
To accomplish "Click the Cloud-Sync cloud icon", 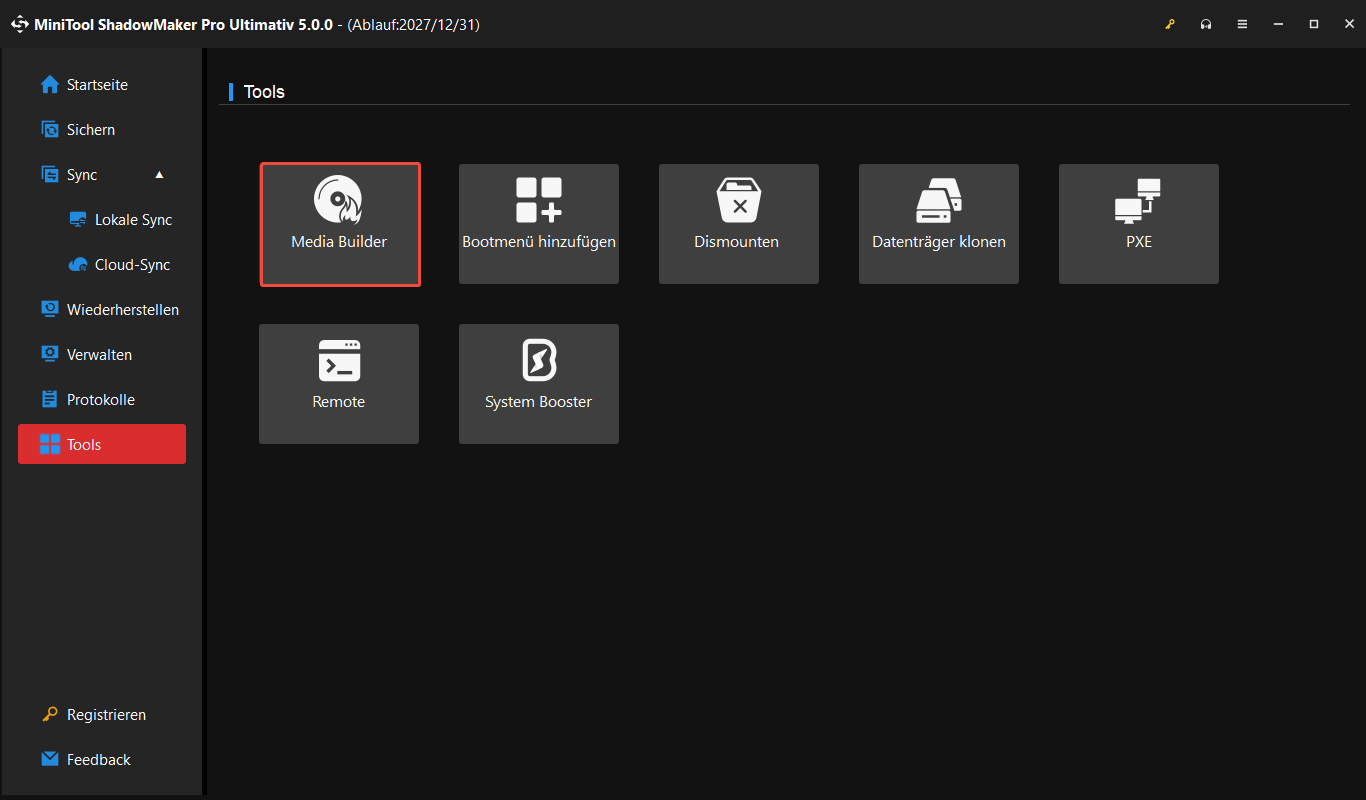I will (78, 265).
